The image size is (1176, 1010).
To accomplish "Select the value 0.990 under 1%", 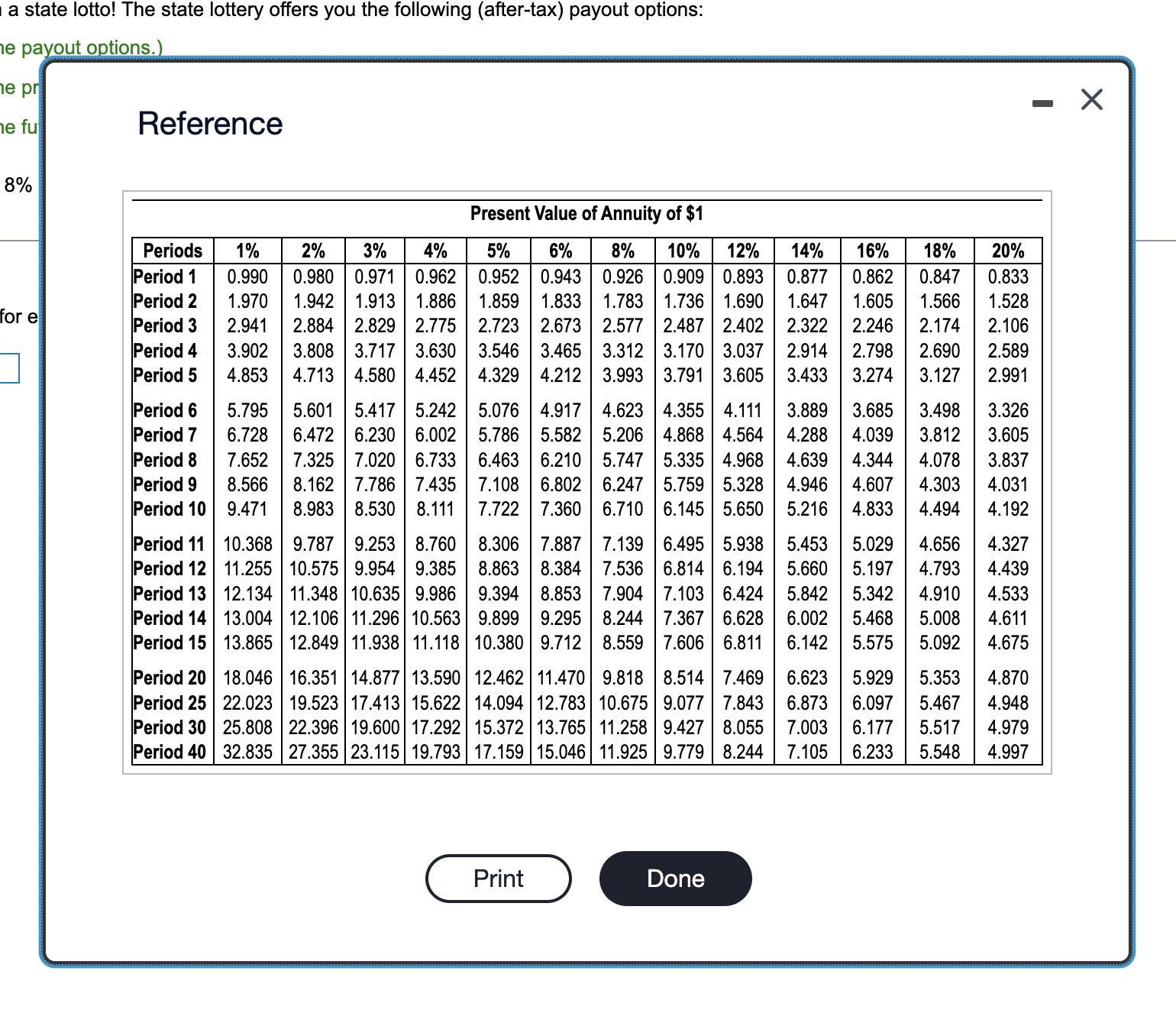I will [x=246, y=277].
